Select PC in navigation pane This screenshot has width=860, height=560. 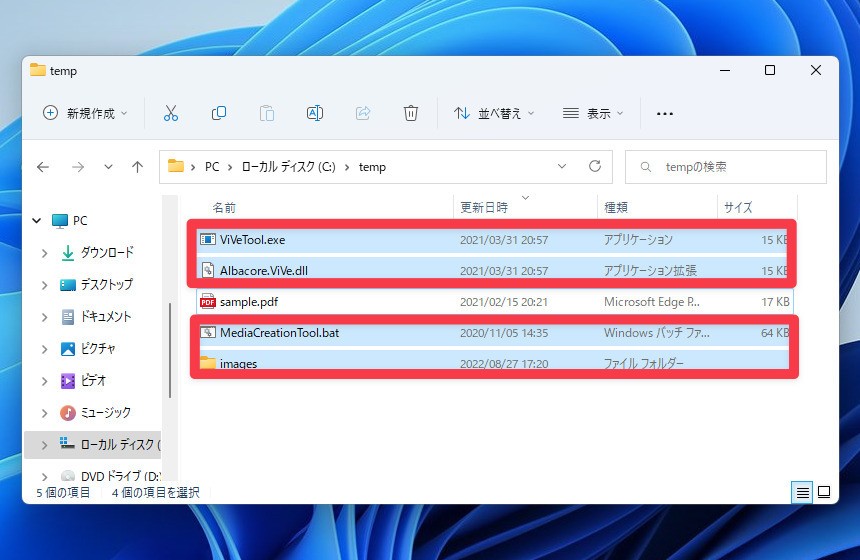(80, 220)
